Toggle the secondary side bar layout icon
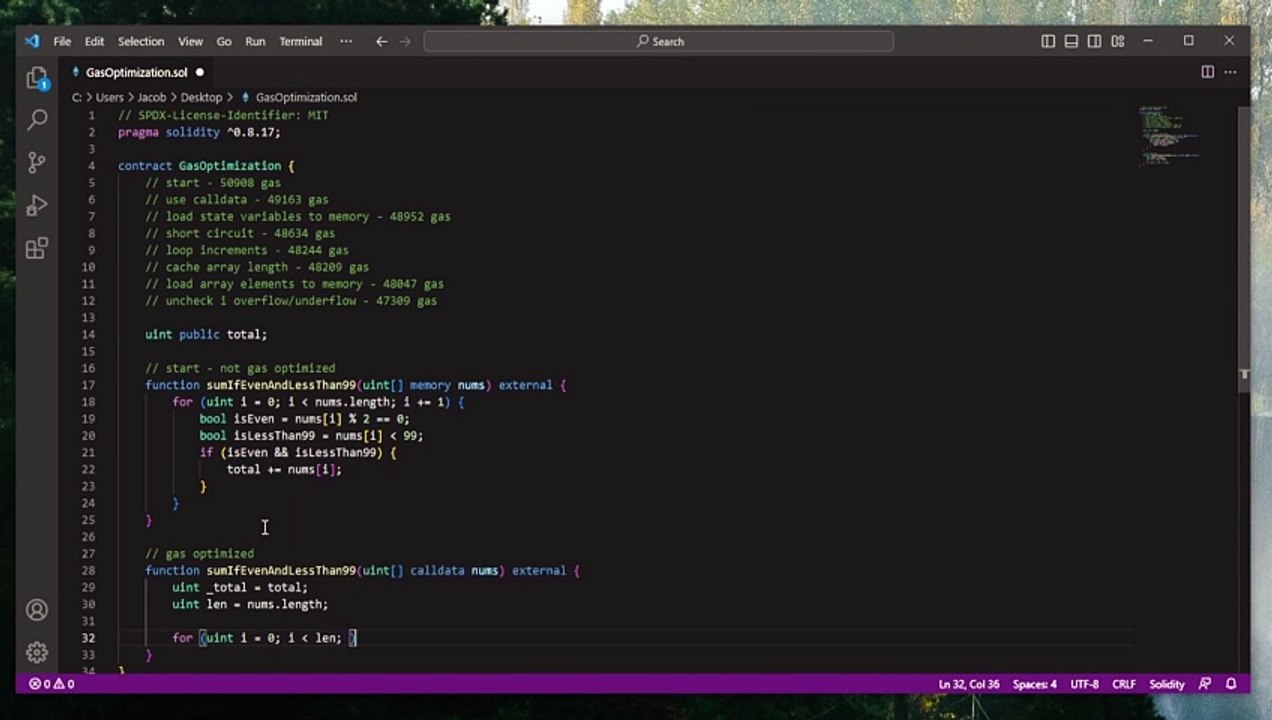This screenshot has height=720, width=1272. 1095,41
